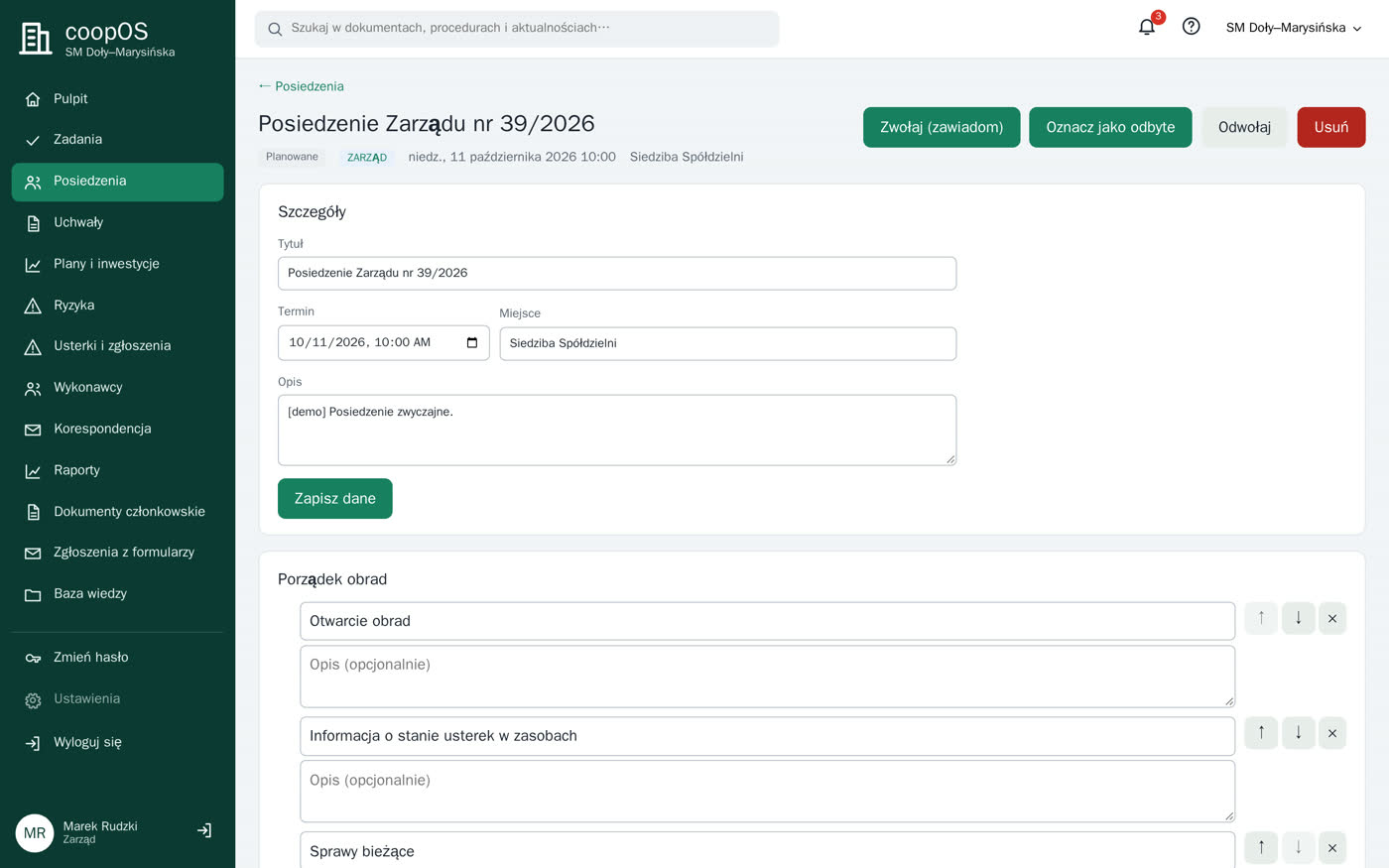Open Korespondencja from the sidebar

(x=117, y=430)
